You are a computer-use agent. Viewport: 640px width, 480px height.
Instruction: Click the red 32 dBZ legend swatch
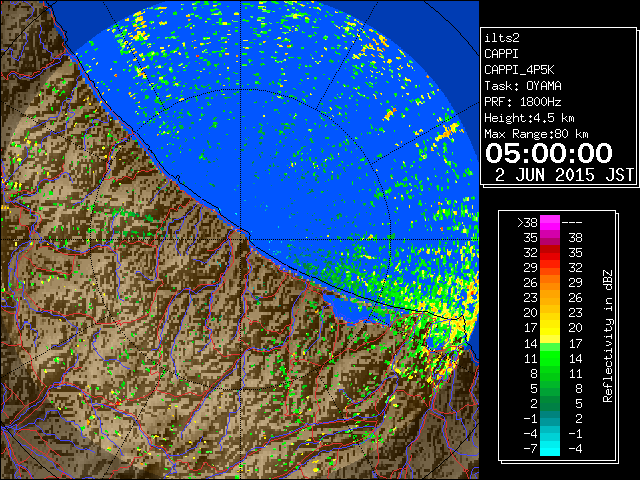pos(550,253)
